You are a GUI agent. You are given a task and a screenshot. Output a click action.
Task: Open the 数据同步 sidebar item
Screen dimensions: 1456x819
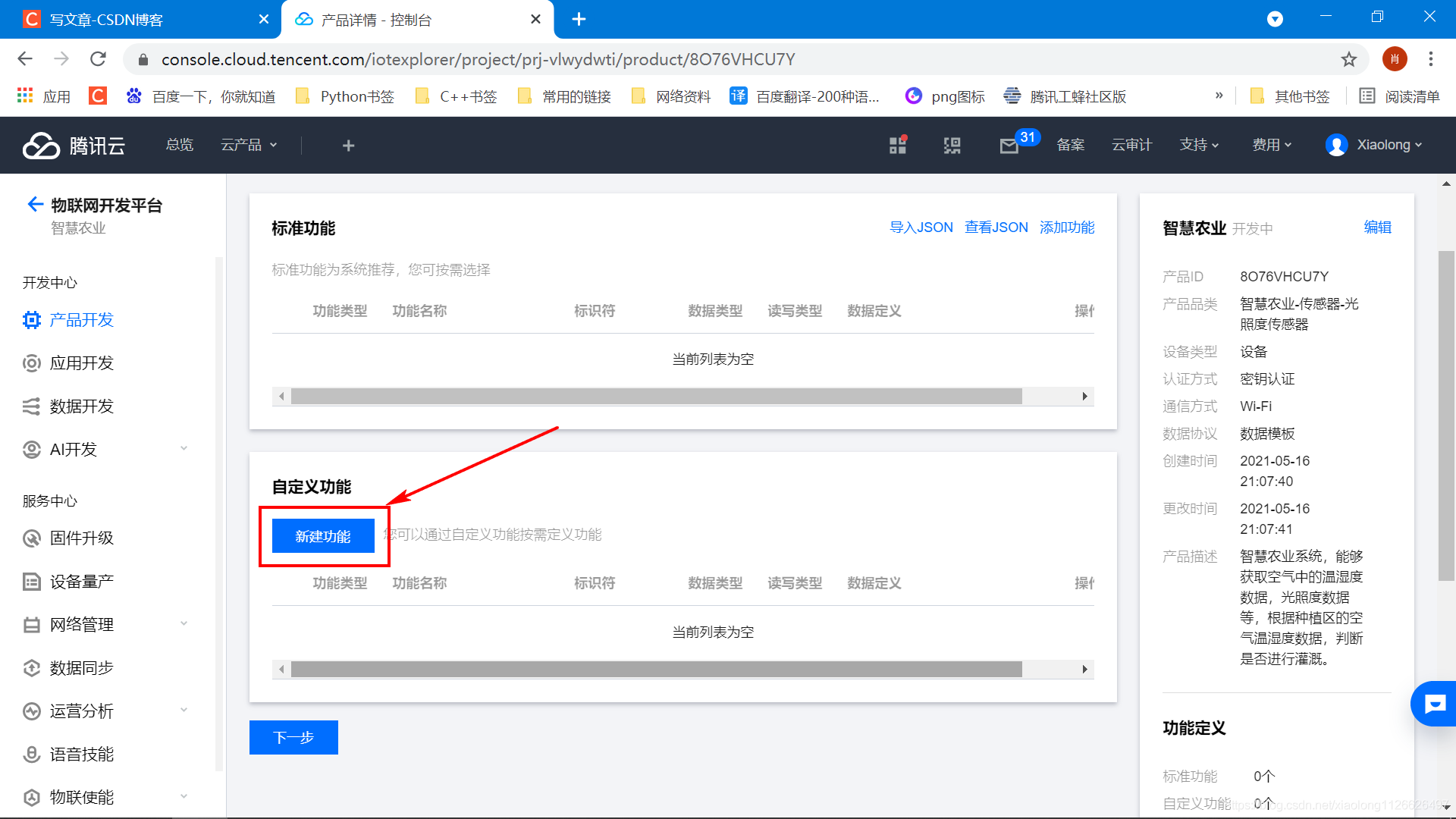81,668
